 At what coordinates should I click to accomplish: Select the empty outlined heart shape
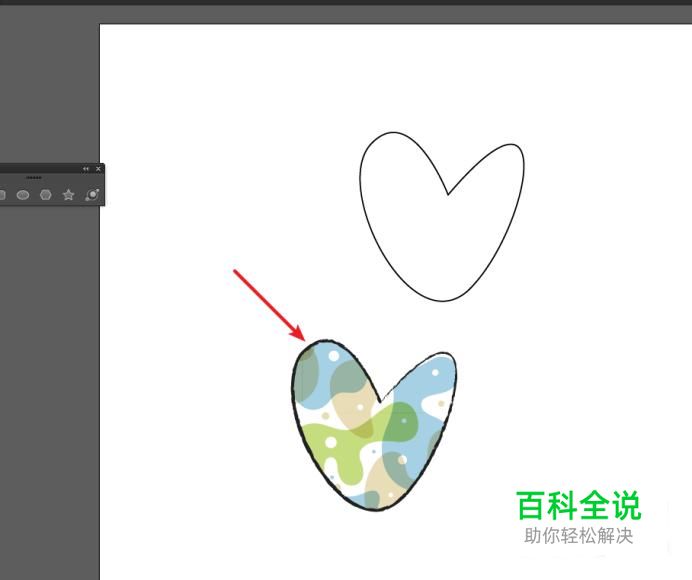click(442, 216)
